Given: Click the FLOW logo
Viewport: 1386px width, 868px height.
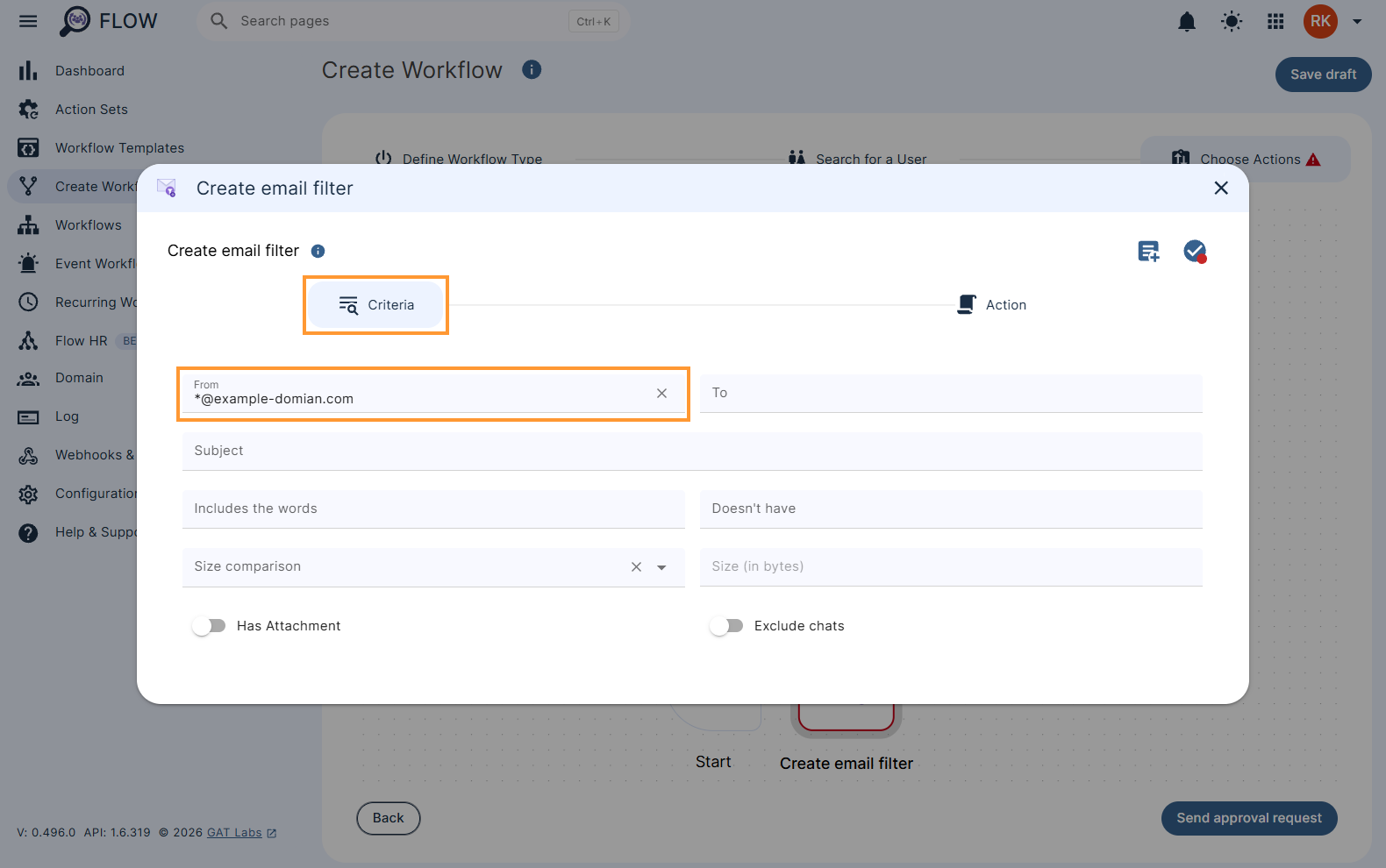Looking at the screenshot, I should point(108,21).
